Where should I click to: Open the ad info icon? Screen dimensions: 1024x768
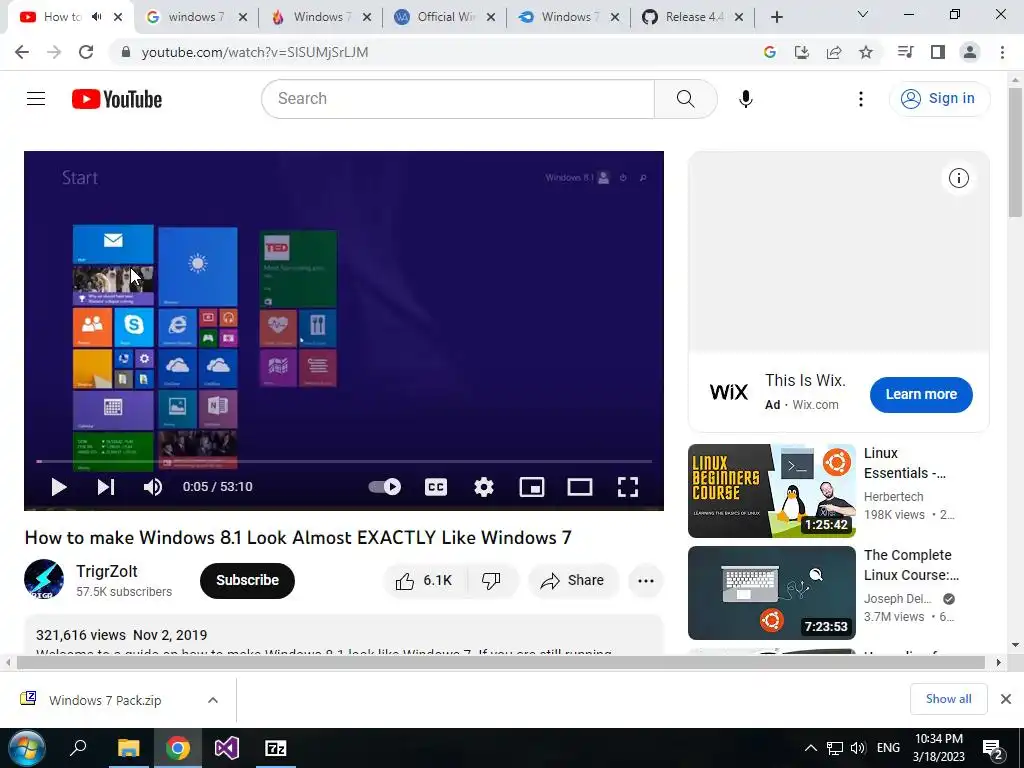959,178
